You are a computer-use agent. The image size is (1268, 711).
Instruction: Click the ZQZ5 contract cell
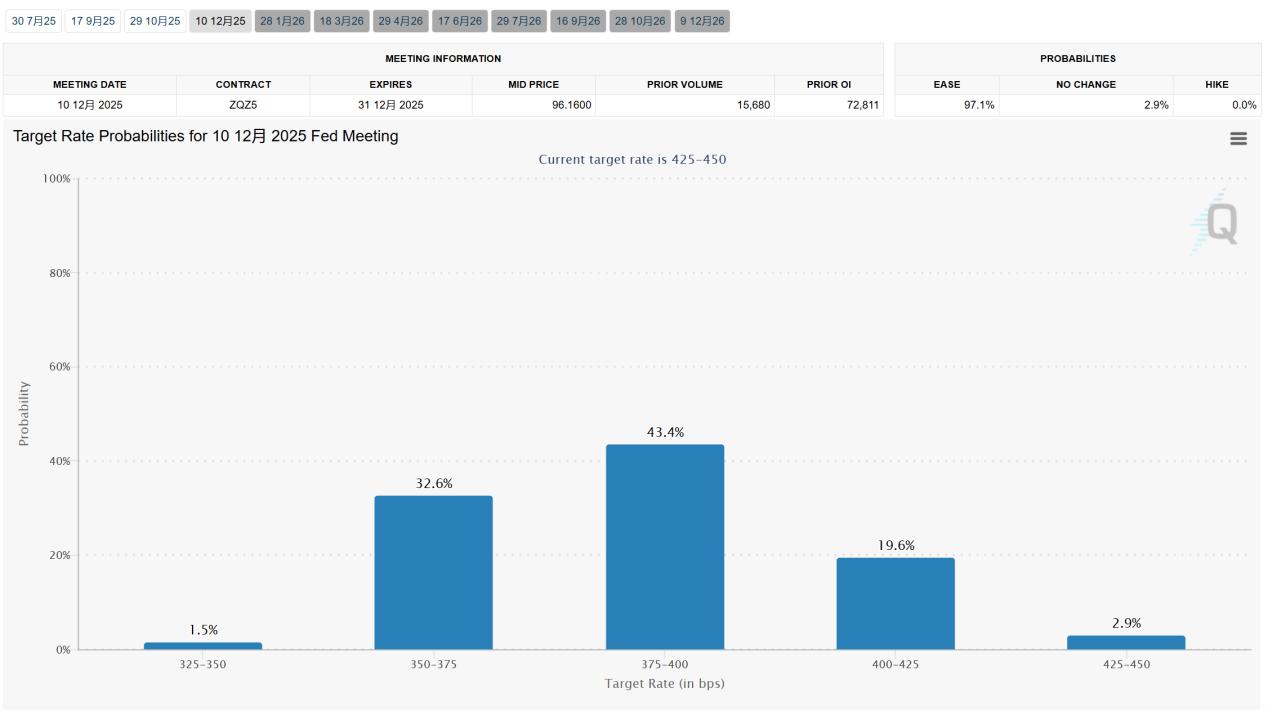243,105
